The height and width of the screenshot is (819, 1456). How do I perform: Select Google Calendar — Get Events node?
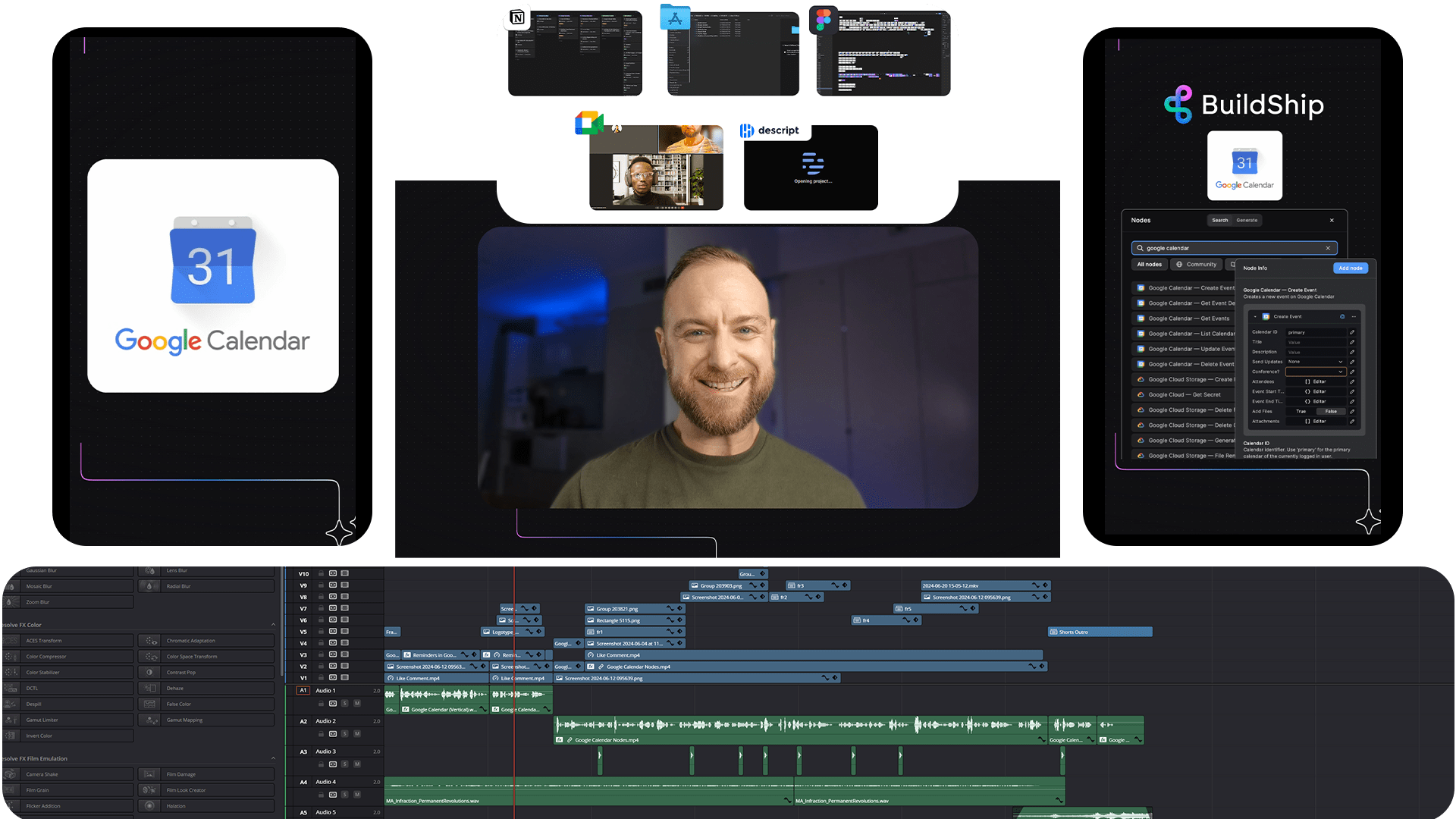coord(1183,318)
